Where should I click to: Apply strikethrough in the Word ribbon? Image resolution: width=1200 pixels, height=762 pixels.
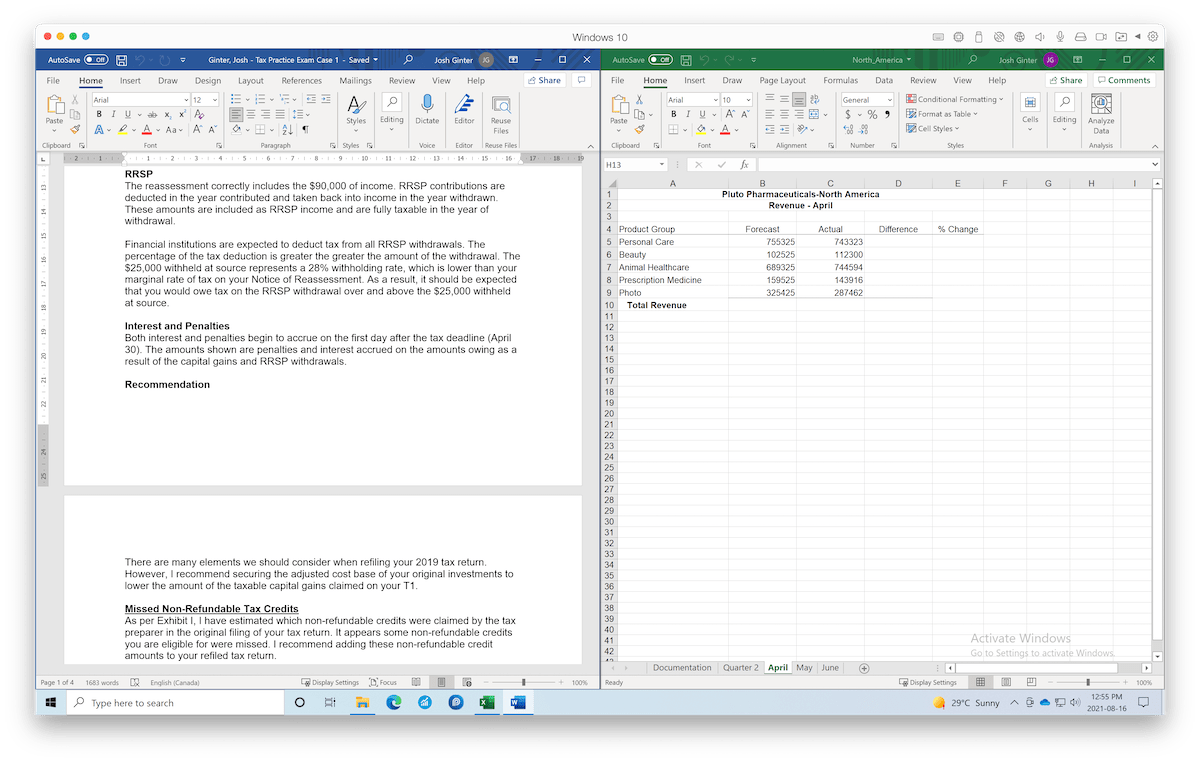tap(152, 115)
